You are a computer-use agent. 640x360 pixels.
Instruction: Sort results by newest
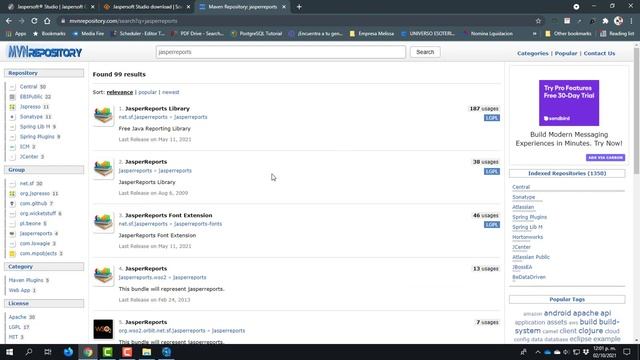click(x=171, y=92)
